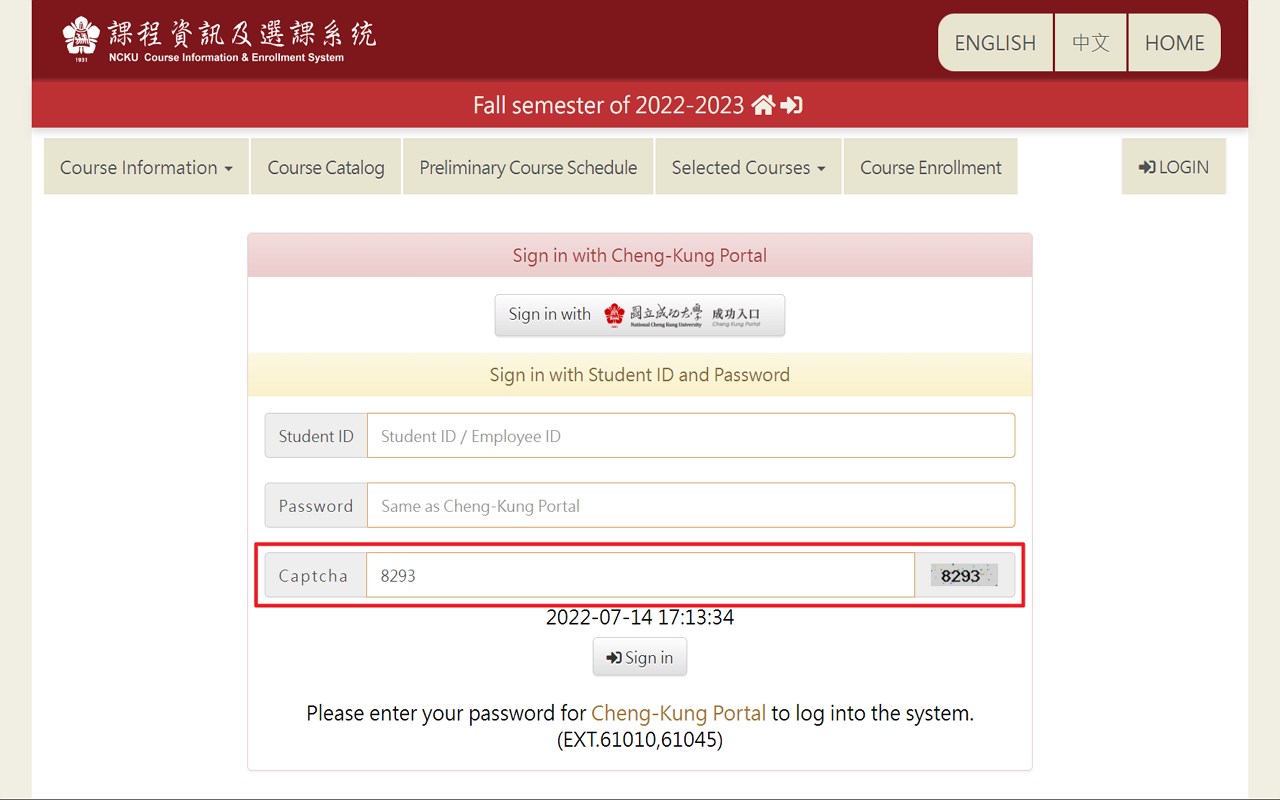Viewport: 1280px width, 800px height.
Task: Sign in with Cheng-Kung Portal button
Action: 640,315
